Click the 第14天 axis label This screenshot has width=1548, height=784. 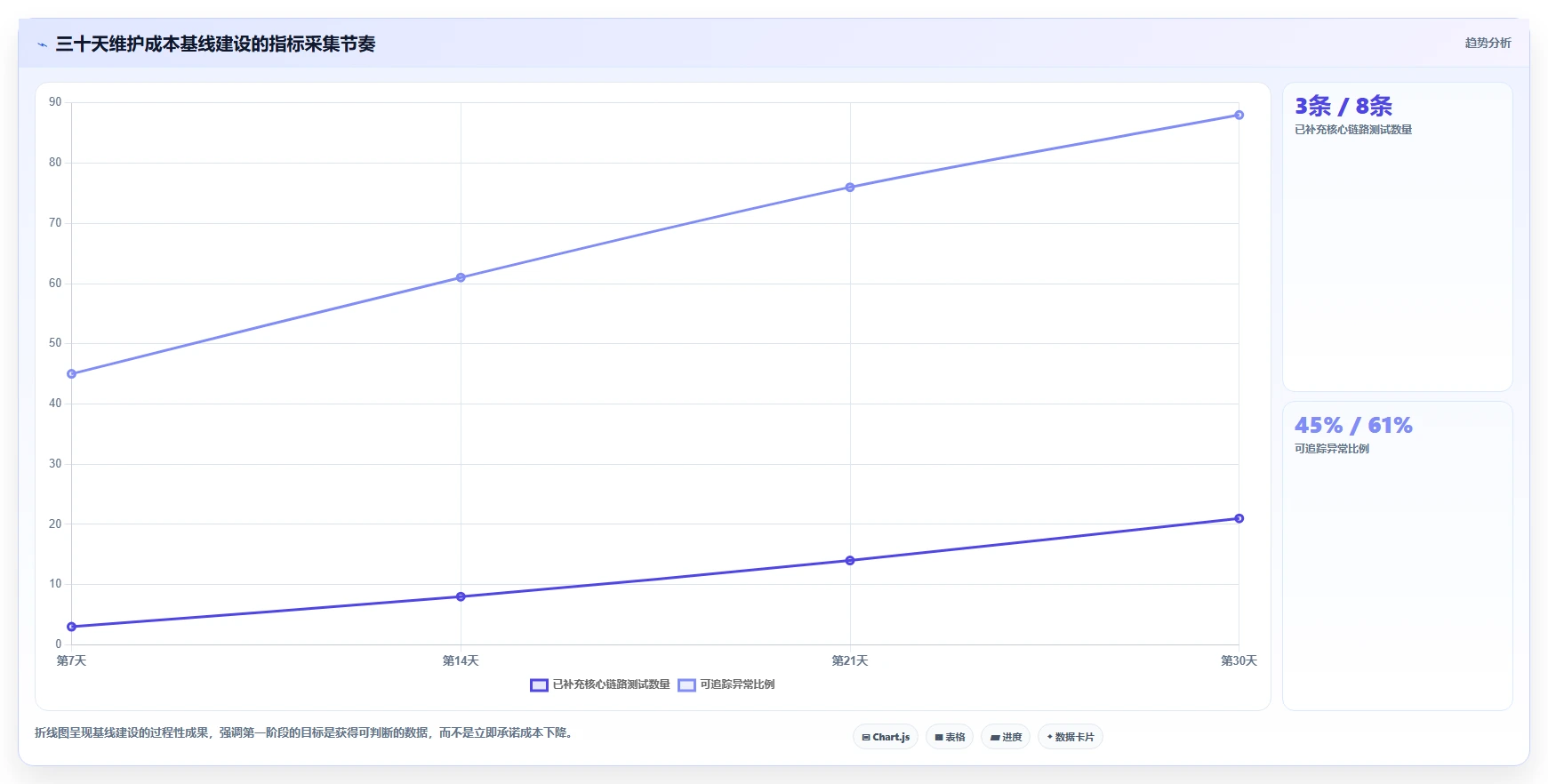click(461, 660)
